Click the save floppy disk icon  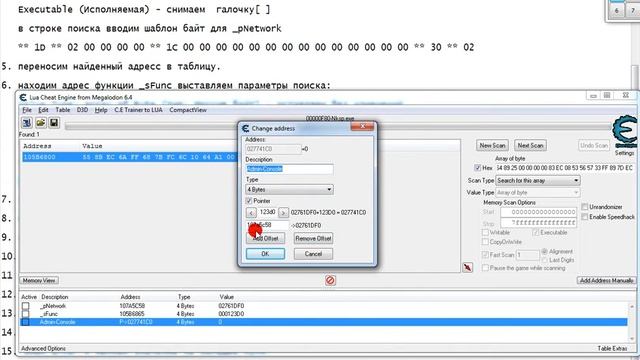(x=53, y=123)
